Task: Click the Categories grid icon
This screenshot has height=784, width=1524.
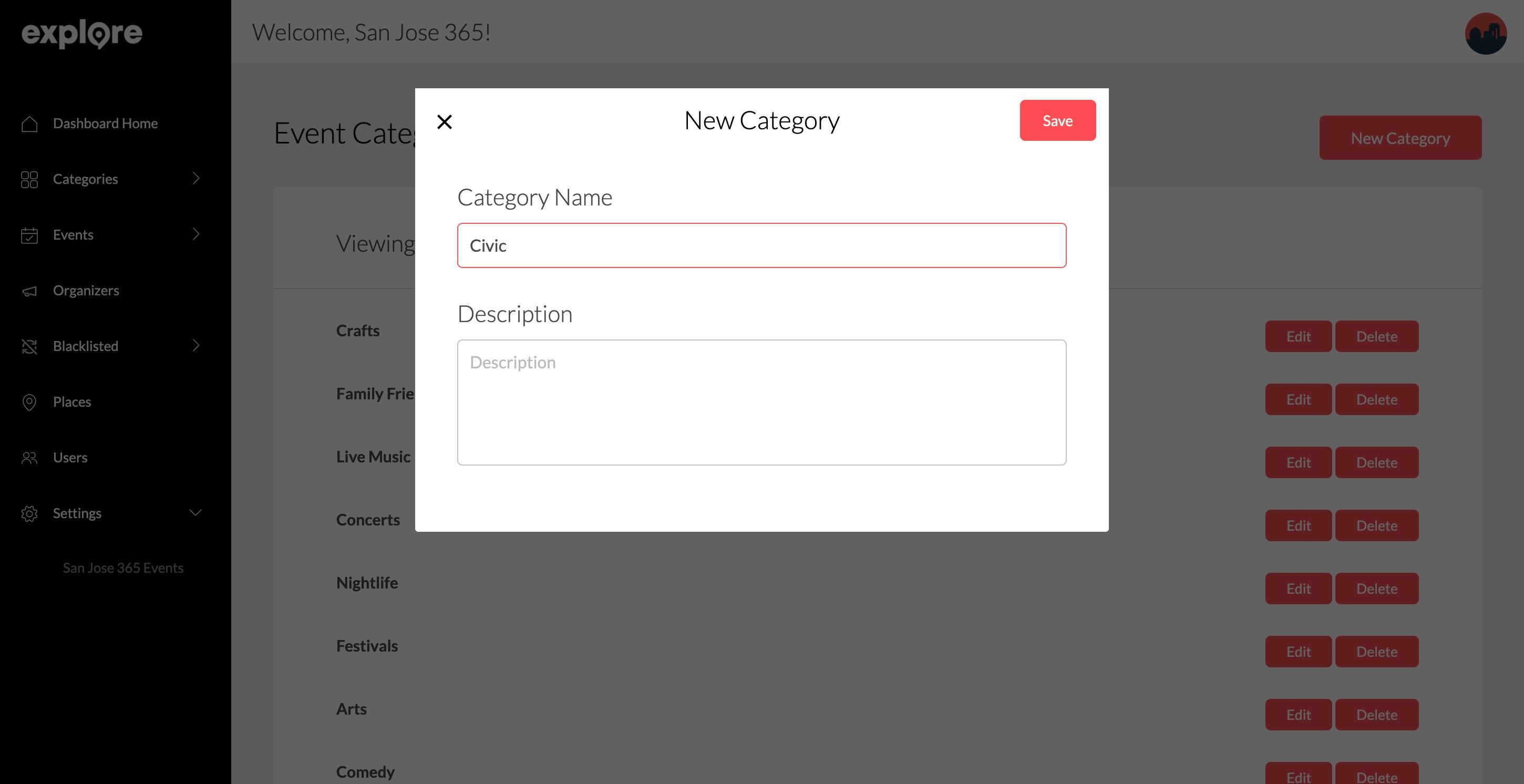Action: click(29, 179)
